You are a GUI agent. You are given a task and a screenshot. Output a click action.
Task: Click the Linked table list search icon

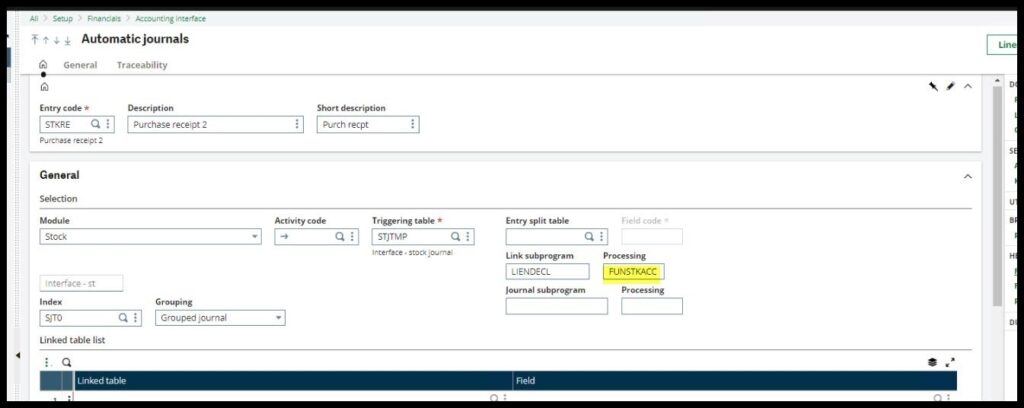[66, 362]
